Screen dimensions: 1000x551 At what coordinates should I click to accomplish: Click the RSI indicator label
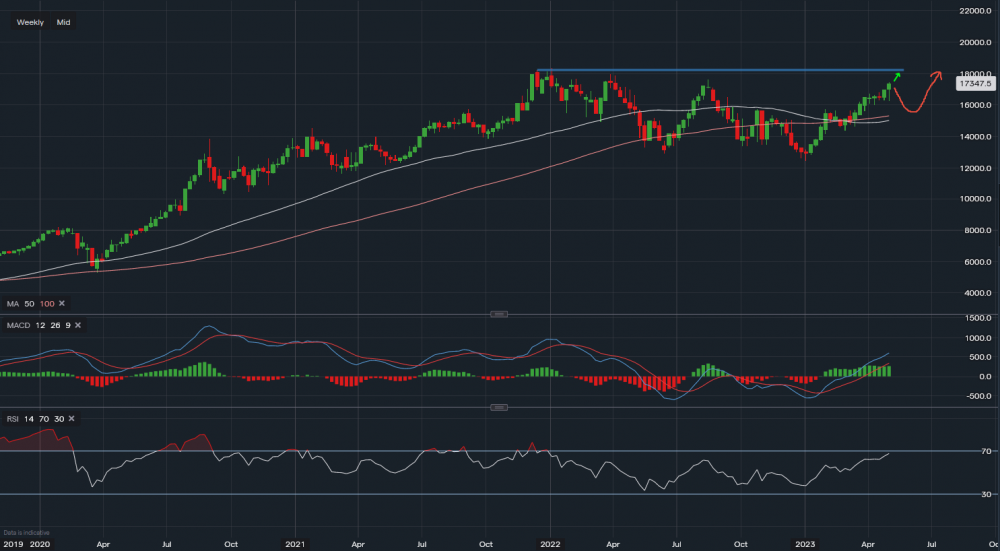(x=12, y=417)
